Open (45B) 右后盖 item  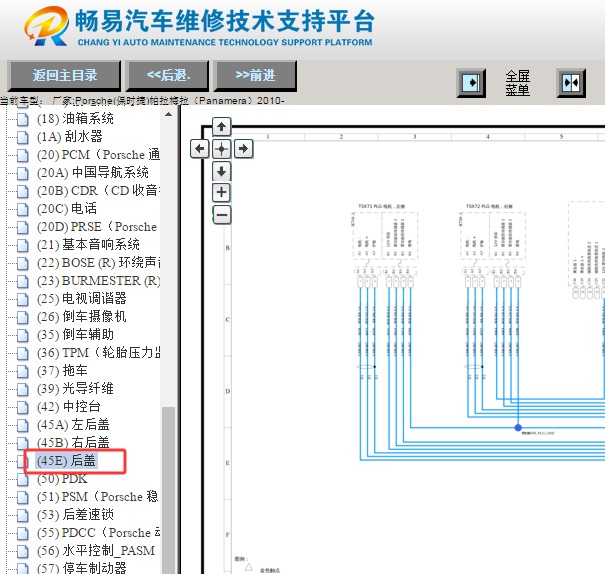[x=73, y=442]
